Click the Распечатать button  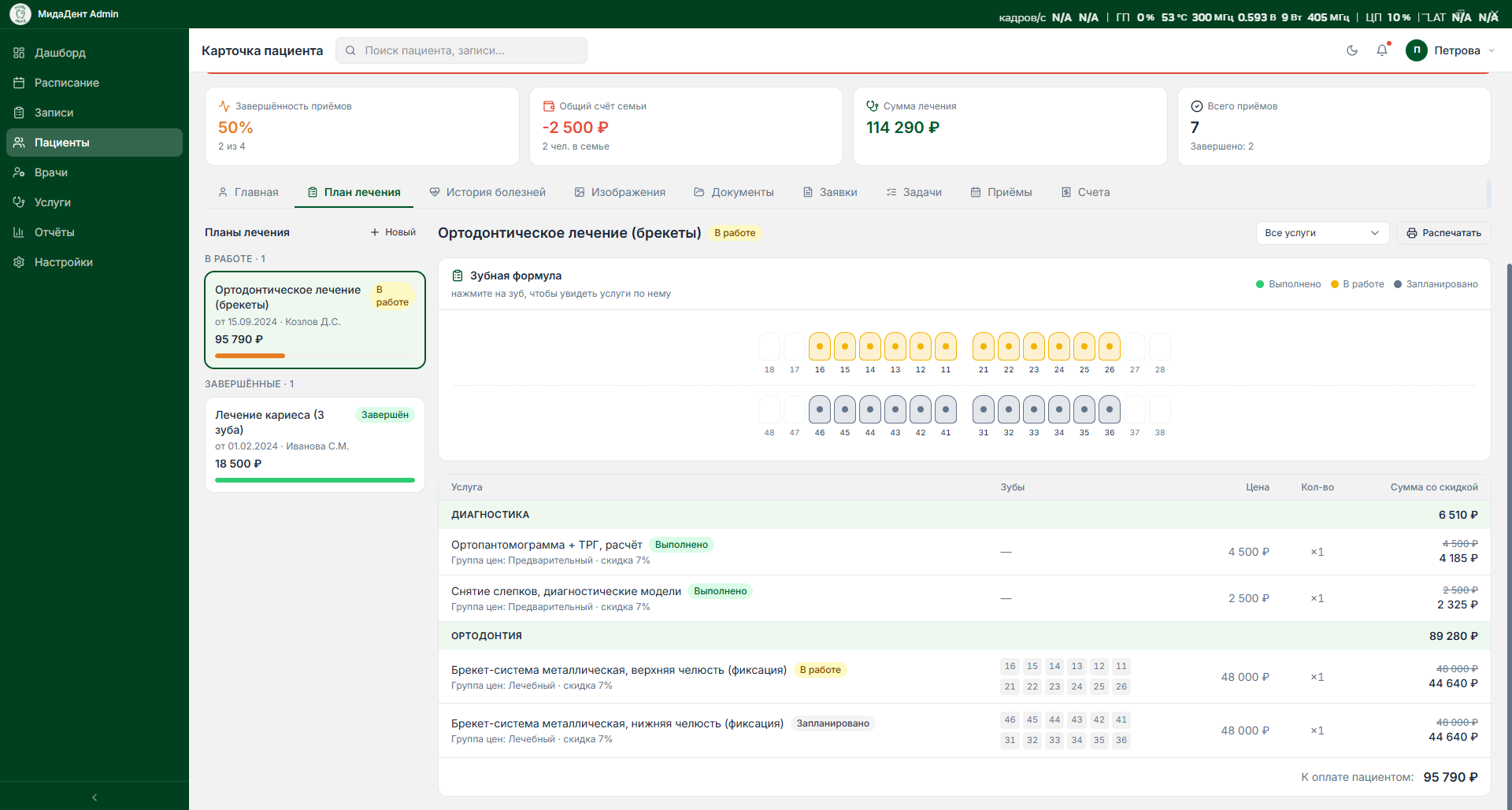(1443, 233)
